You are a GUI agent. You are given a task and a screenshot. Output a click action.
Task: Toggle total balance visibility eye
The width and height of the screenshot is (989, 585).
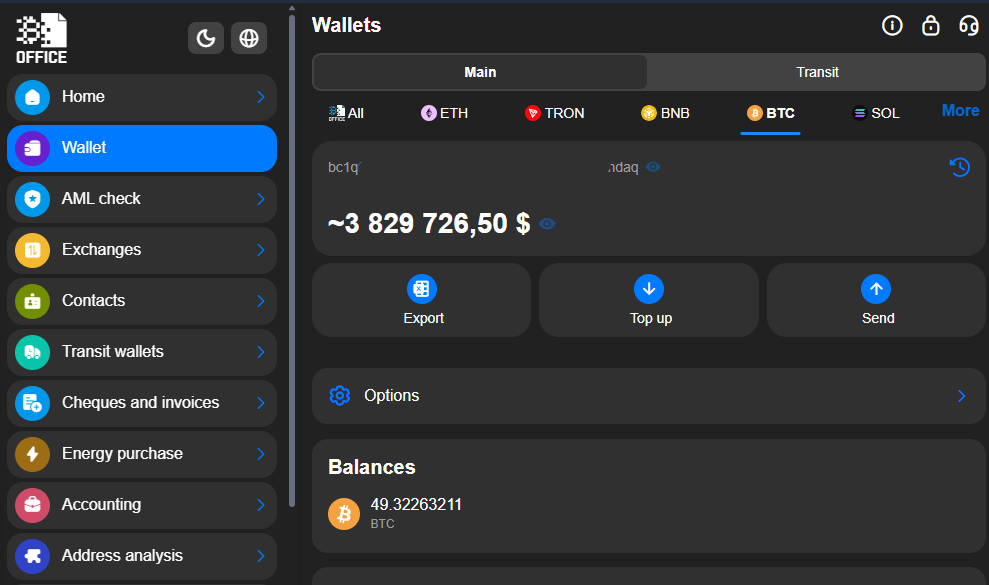547,224
